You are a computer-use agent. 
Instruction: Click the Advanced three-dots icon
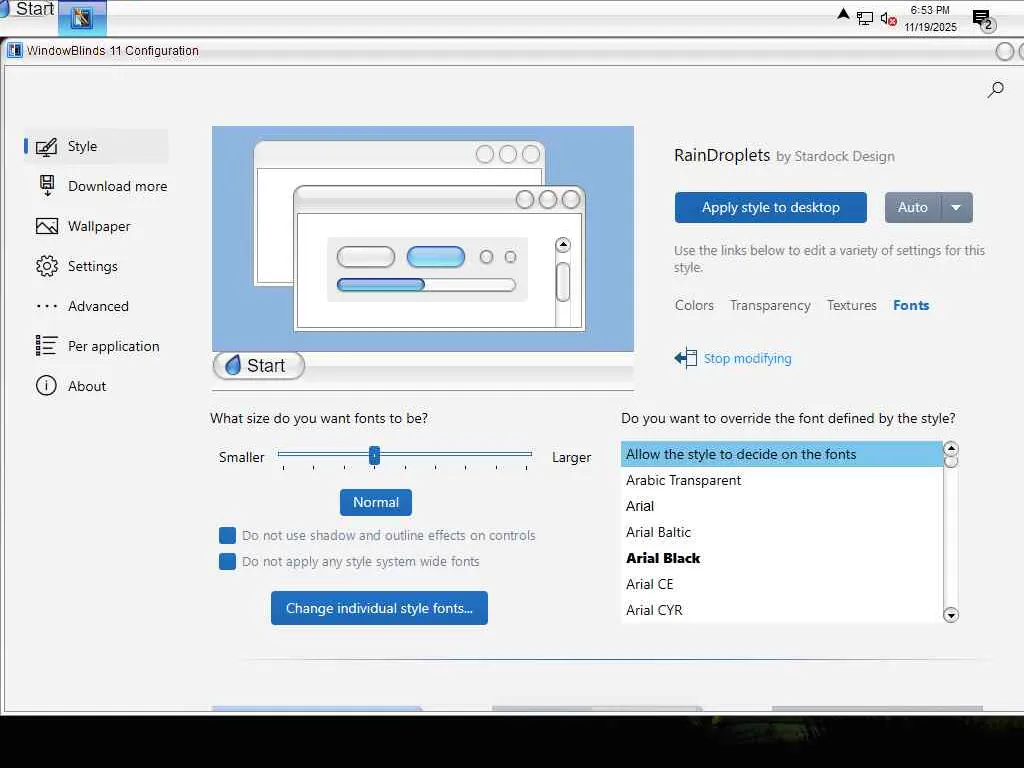click(46, 306)
